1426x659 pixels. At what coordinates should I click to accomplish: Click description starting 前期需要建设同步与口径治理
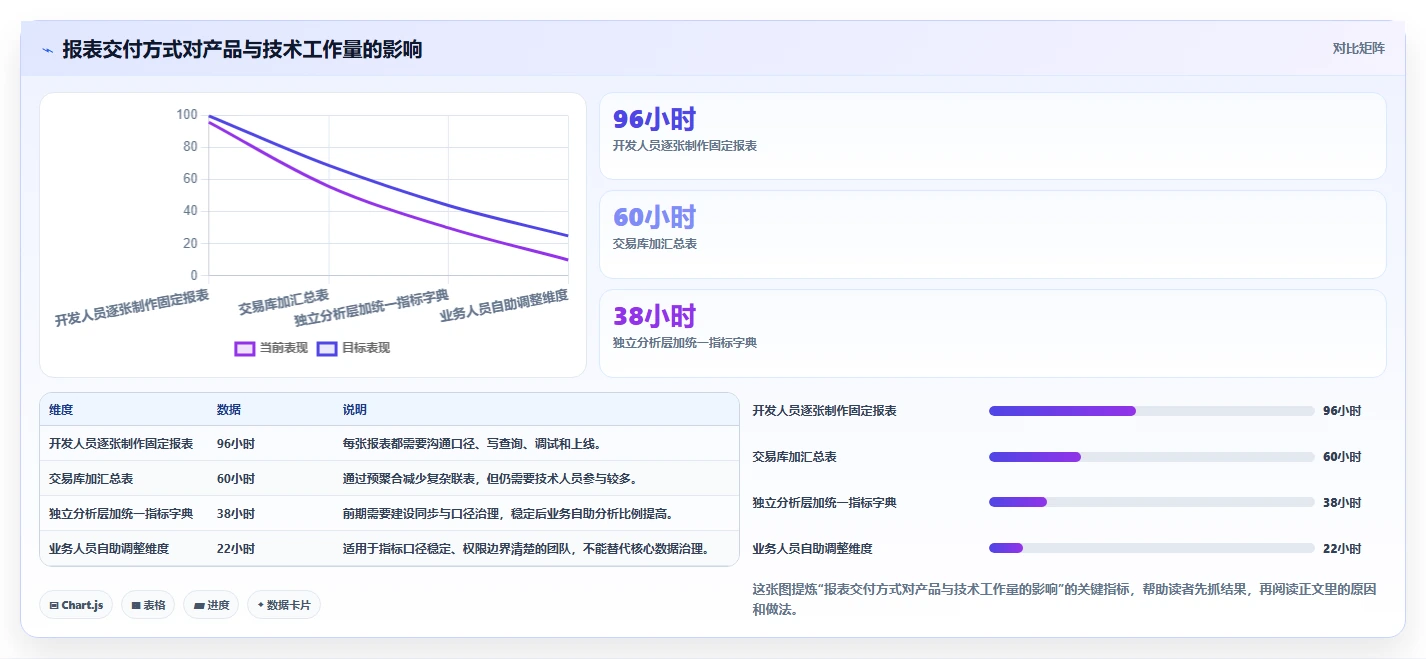(508, 514)
